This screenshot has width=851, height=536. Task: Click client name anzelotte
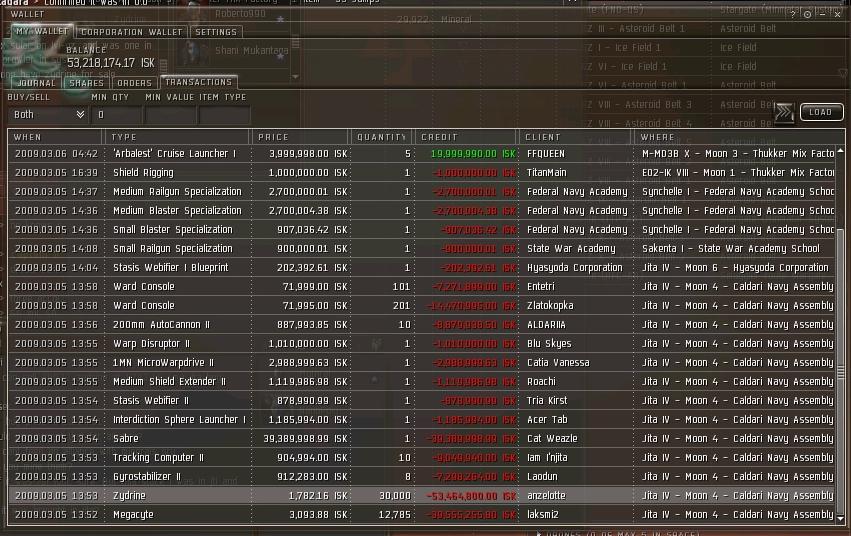click(546, 495)
